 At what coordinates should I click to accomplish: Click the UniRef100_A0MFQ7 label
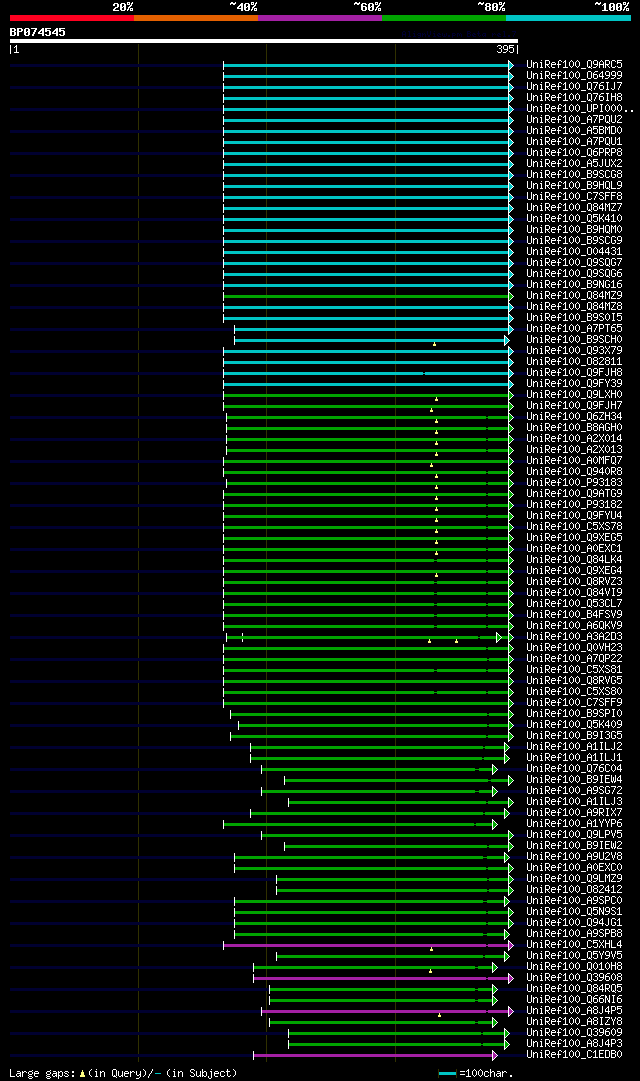tap(574, 461)
